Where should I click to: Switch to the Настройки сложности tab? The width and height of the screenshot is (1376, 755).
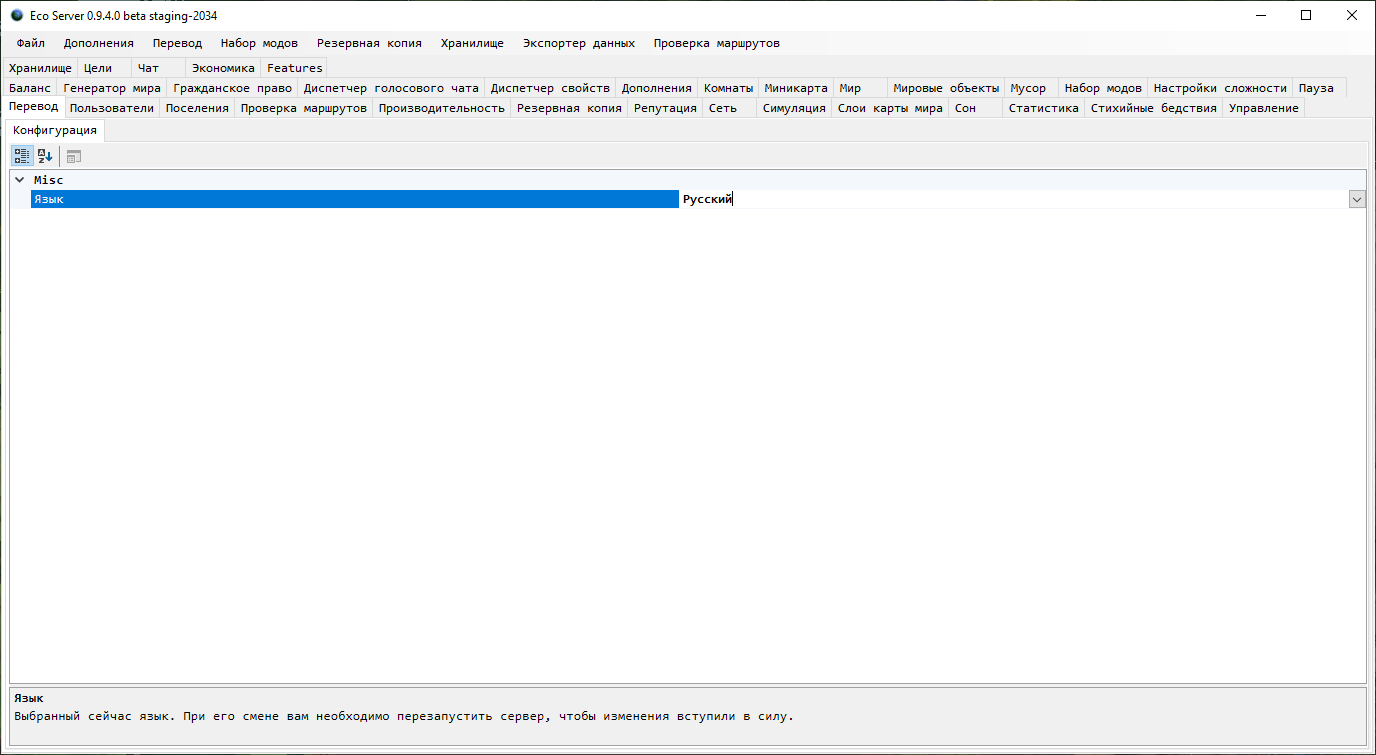[x=1220, y=88]
